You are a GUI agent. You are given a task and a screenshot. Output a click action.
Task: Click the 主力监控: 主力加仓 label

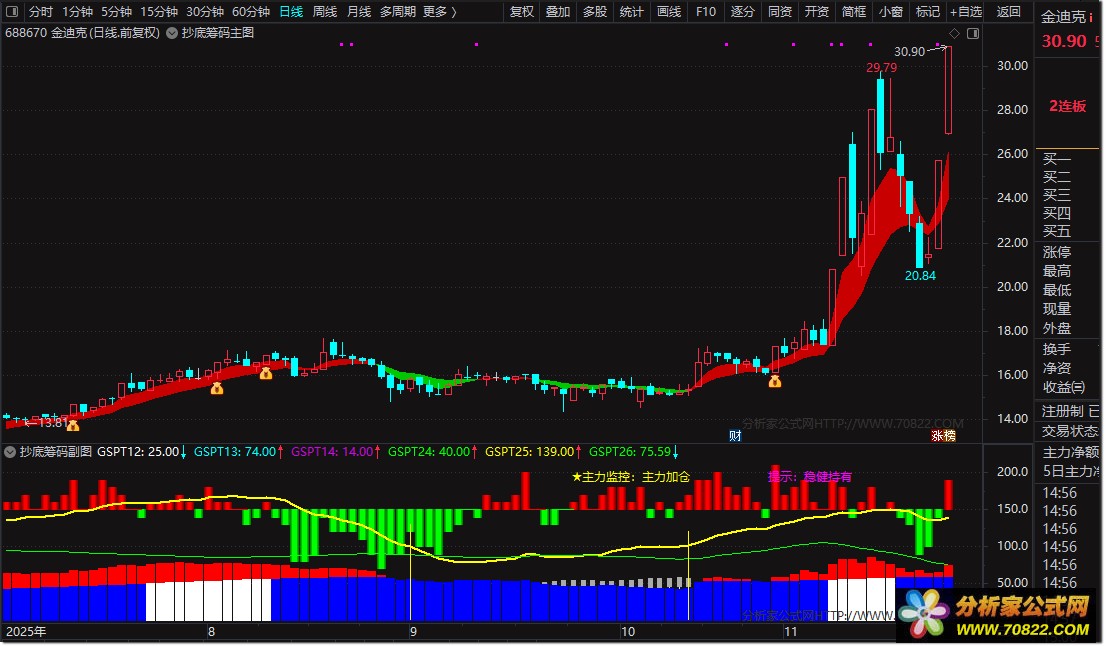631,477
